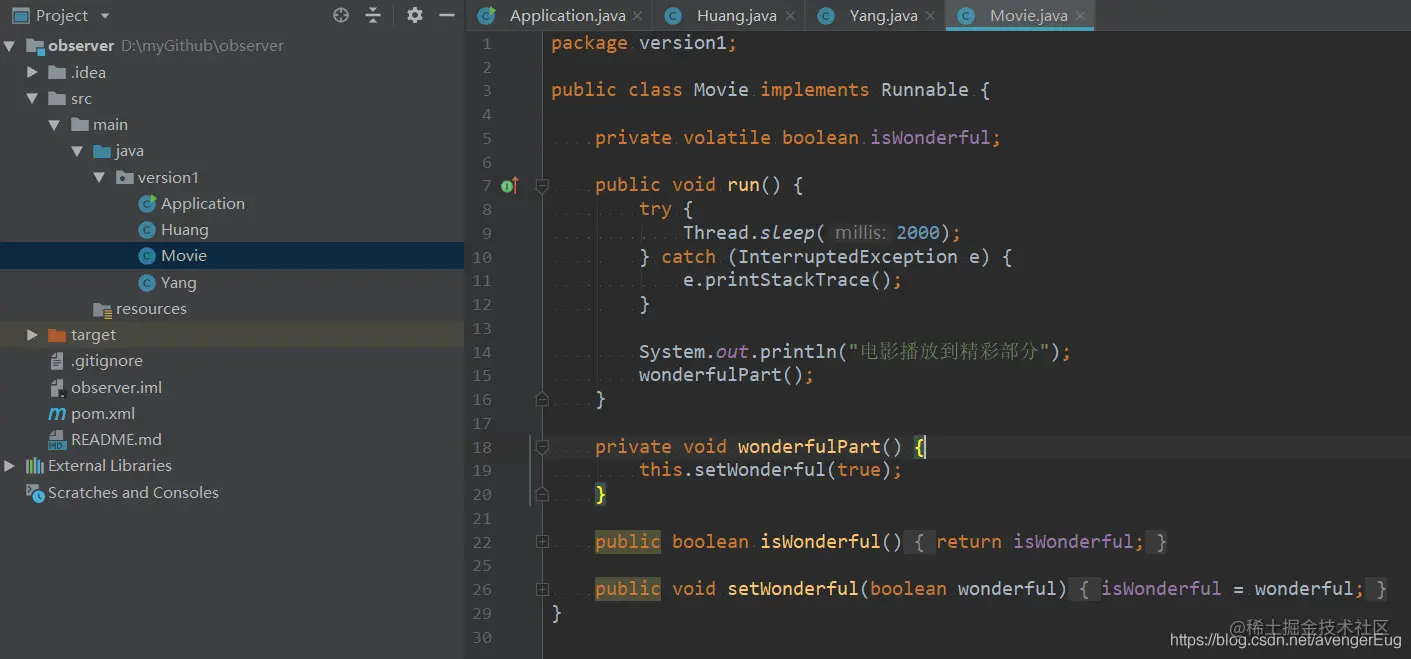1411x659 pixels.
Task: Collapse the src folder
Action: coord(32,98)
